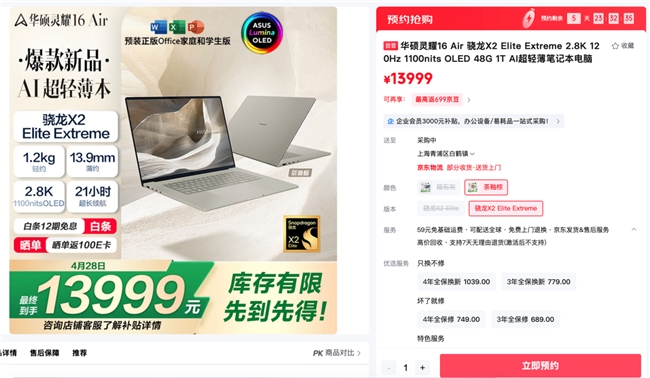
Task: Click the lightning flash-sale icon
Action: coord(528,19)
